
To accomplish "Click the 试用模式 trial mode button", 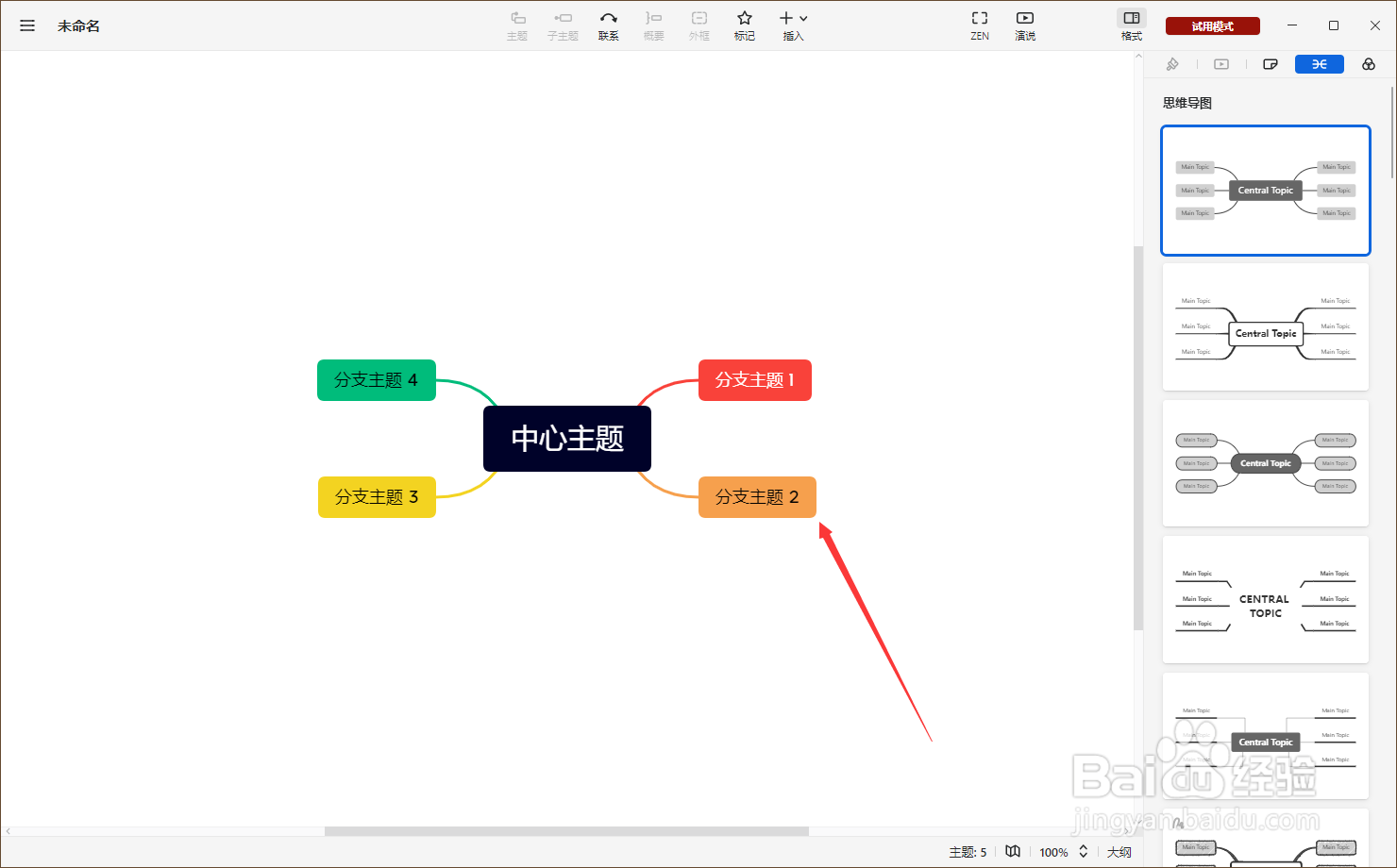I will tap(1213, 26).
